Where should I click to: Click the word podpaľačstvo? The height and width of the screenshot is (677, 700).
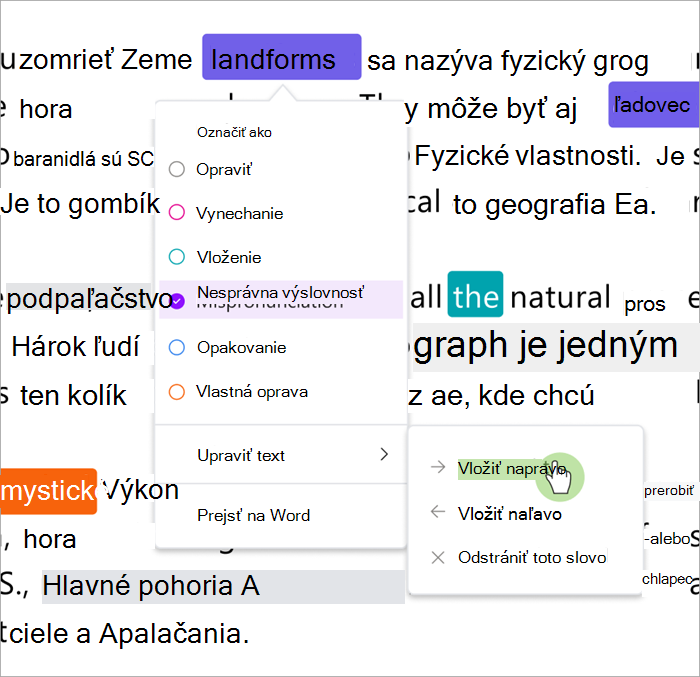(89, 300)
